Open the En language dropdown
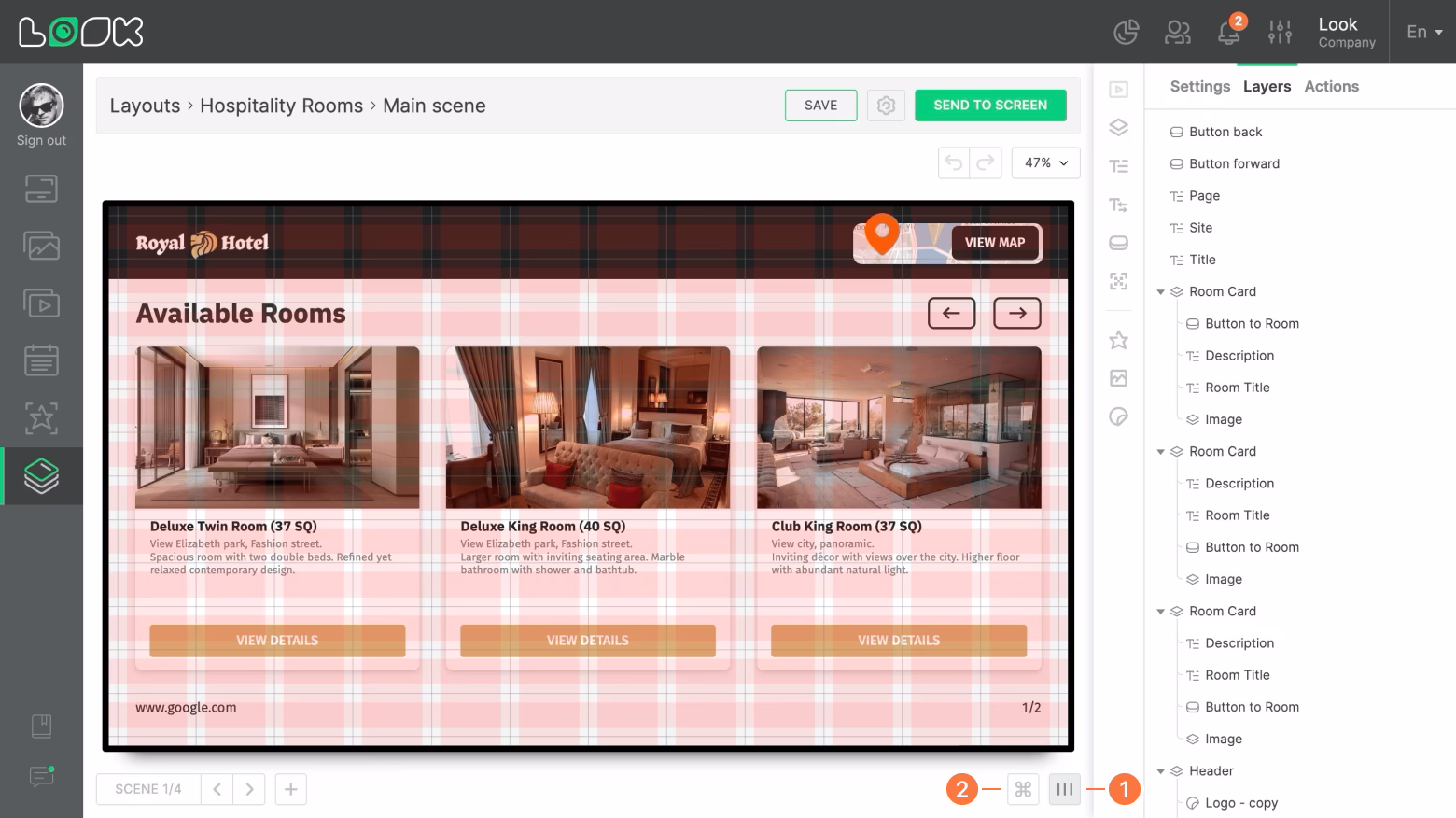1456x818 pixels. point(1424,32)
